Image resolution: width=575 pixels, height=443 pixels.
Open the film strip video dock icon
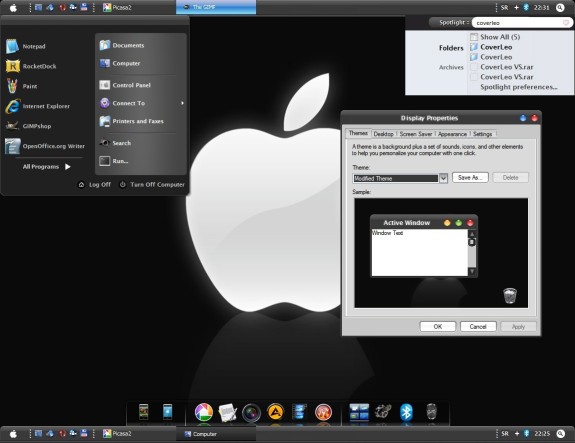click(299, 412)
